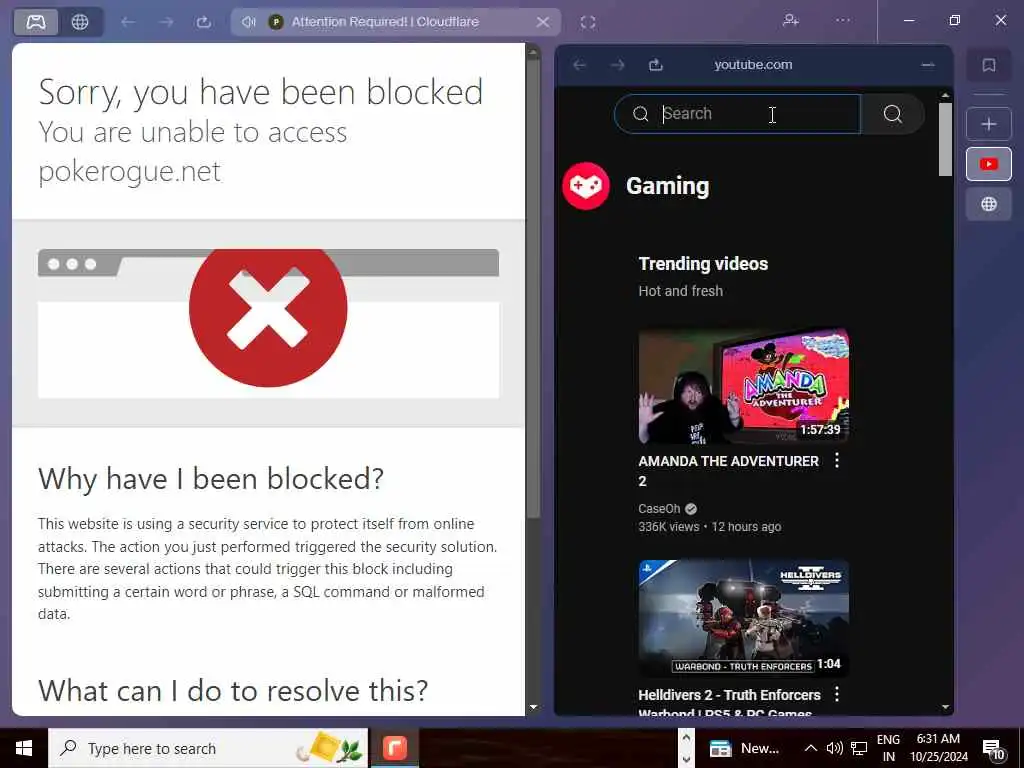Image resolution: width=1024 pixels, height=768 pixels.
Task: Open the orange app icon on taskbar
Action: click(395, 748)
